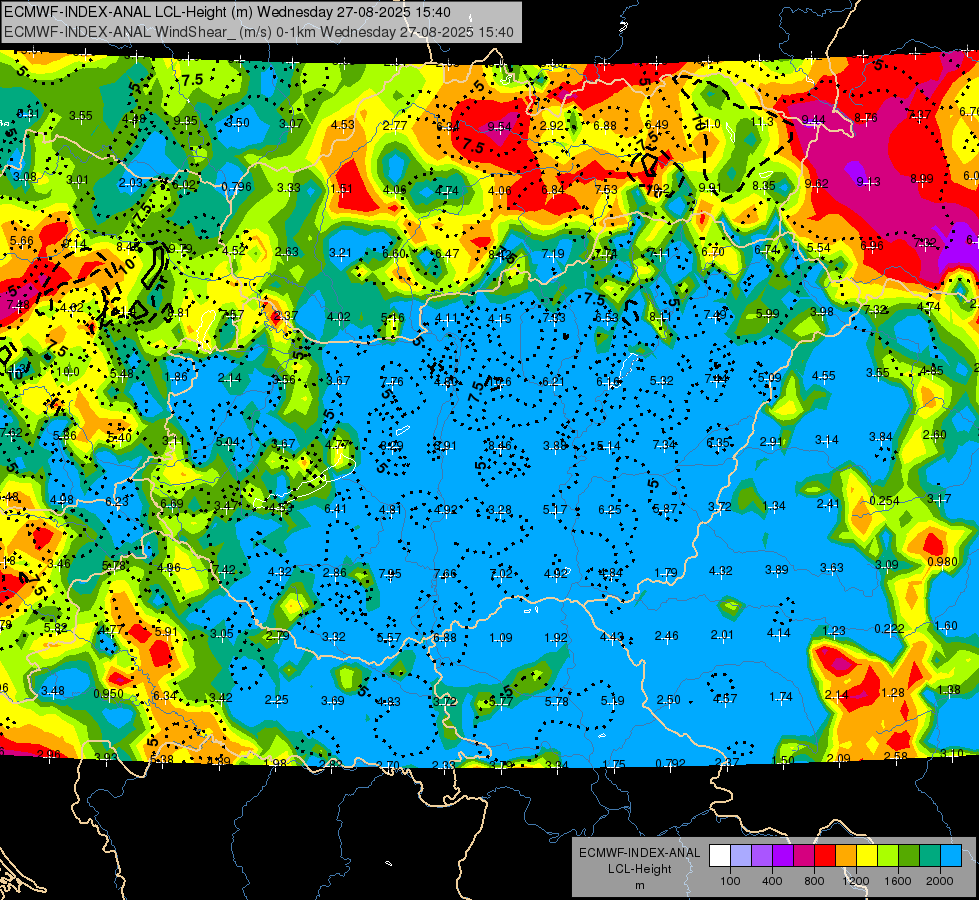Screen dimensions: 979x900
Task: Click the wind shear value '1.74'
Action: click(x=780, y=696)
